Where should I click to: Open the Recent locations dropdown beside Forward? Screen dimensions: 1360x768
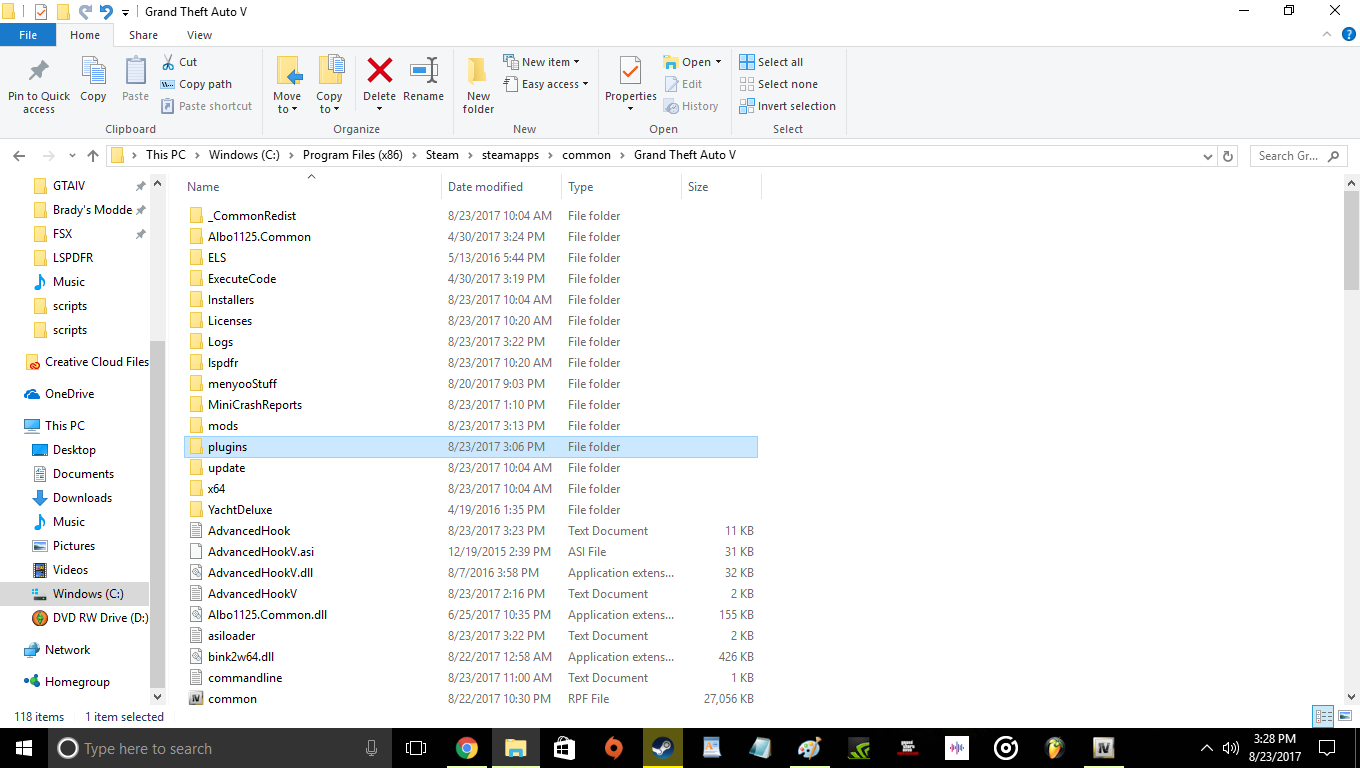pyautogui.click(x=70, y=156)
